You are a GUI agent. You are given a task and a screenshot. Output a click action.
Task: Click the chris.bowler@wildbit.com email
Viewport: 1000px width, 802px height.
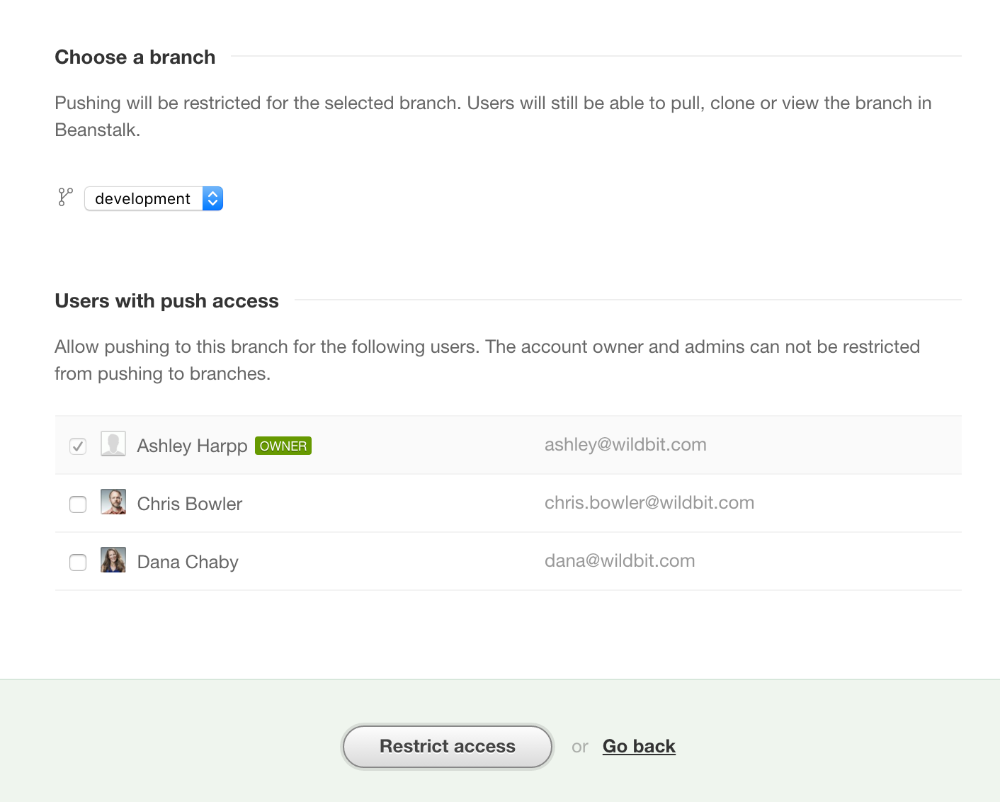[x=649, y=503]
